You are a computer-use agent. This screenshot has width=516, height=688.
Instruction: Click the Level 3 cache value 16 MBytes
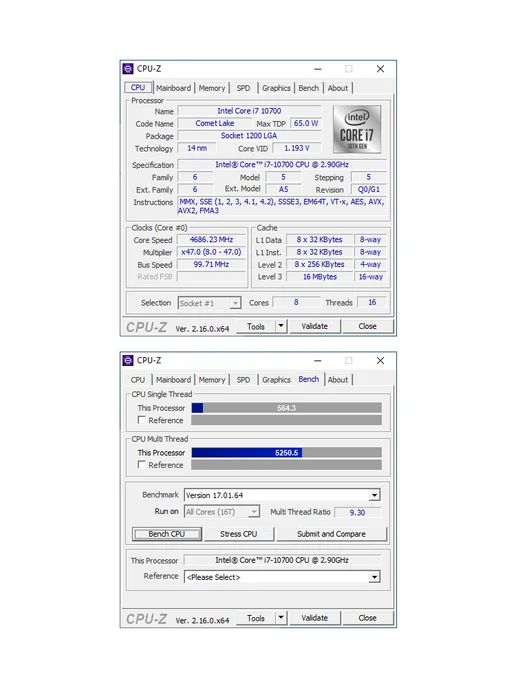click(319, 277)
